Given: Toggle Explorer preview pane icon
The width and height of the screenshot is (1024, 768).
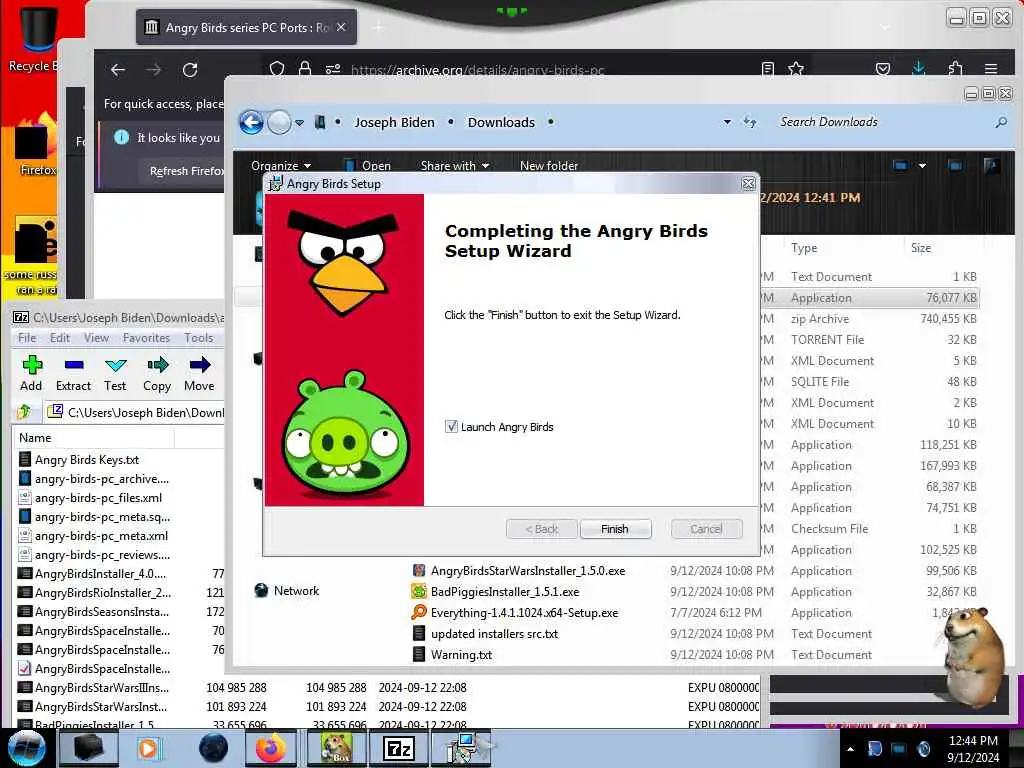Looking at the screenshot, I should [955, 165].
